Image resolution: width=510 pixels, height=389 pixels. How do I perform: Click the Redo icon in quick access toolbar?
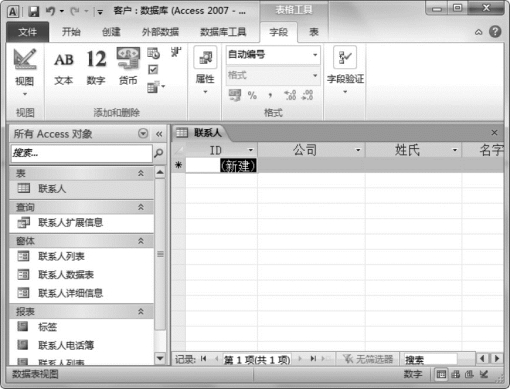click(75, 11)
